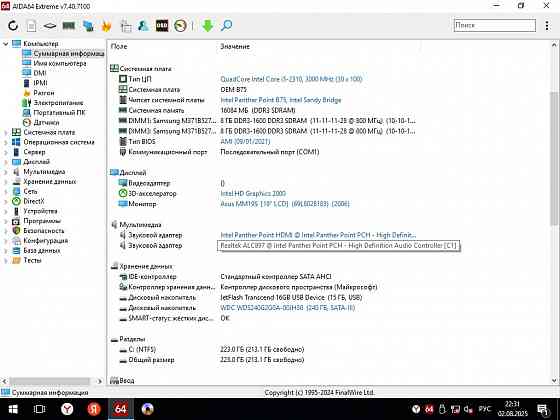Click the tree pane scroll-right arrow
This screenshot has width=560, height=420.
coord(100,381)
